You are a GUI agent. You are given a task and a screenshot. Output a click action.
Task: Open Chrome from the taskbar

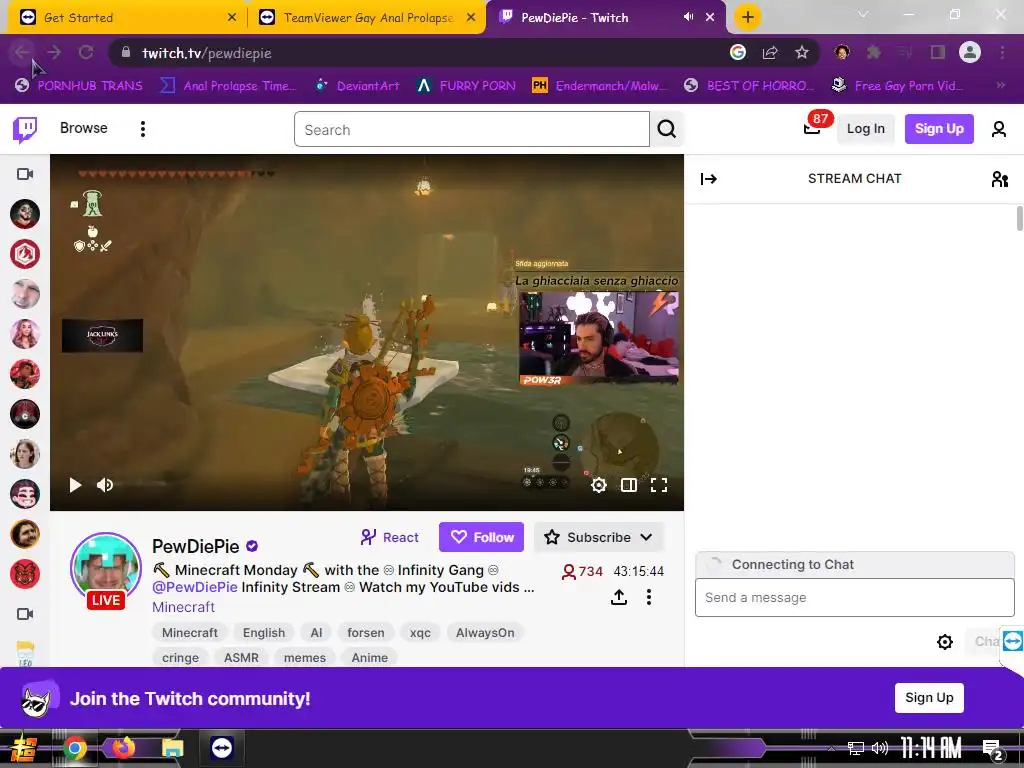(75, 748)
